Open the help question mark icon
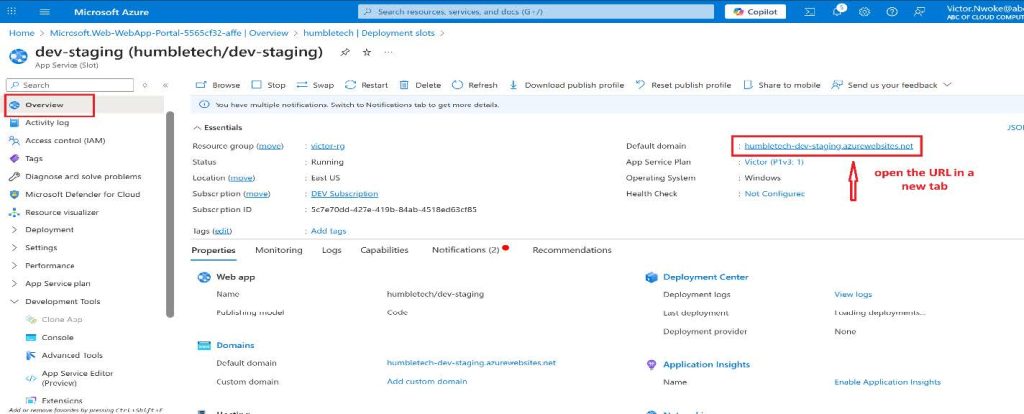 (892, 12)
